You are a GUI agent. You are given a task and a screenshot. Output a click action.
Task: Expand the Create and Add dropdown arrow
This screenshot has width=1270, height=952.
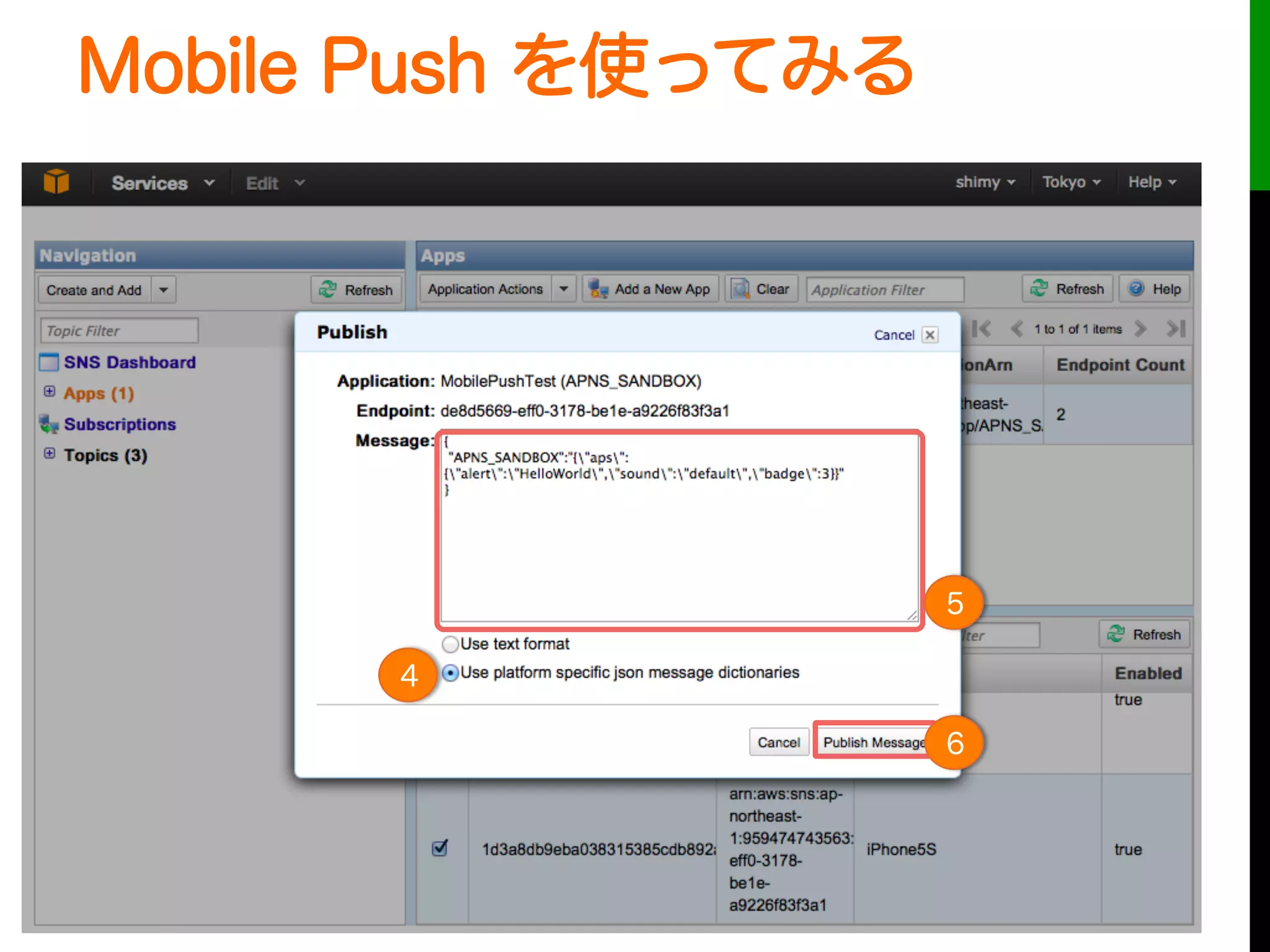click(x=164, y=290)
